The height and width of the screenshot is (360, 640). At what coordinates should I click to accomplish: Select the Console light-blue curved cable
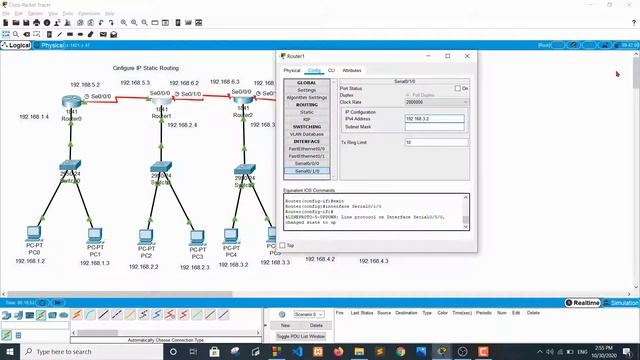(x=90, y=315)
